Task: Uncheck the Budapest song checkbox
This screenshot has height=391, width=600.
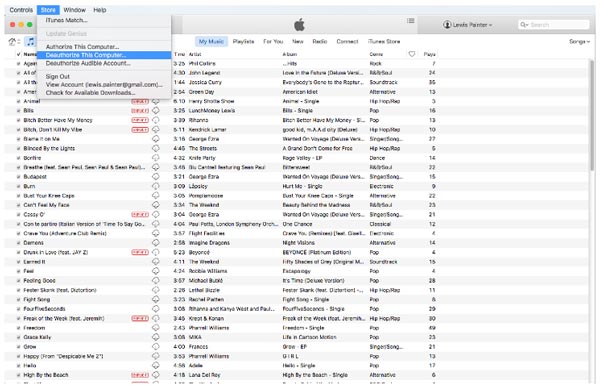Action: 18,177
